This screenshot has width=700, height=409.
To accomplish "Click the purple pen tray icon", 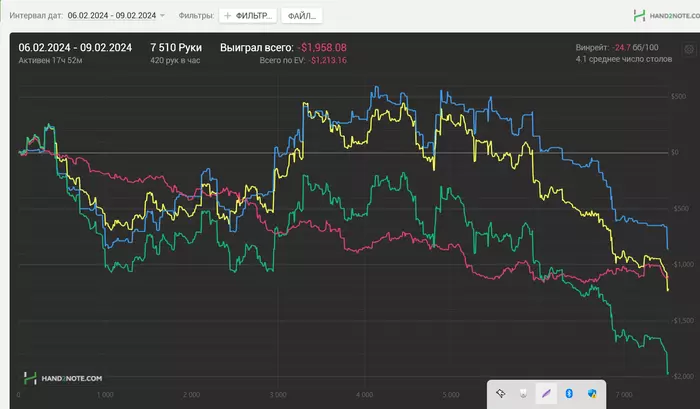I will click(x=546, y=393).
